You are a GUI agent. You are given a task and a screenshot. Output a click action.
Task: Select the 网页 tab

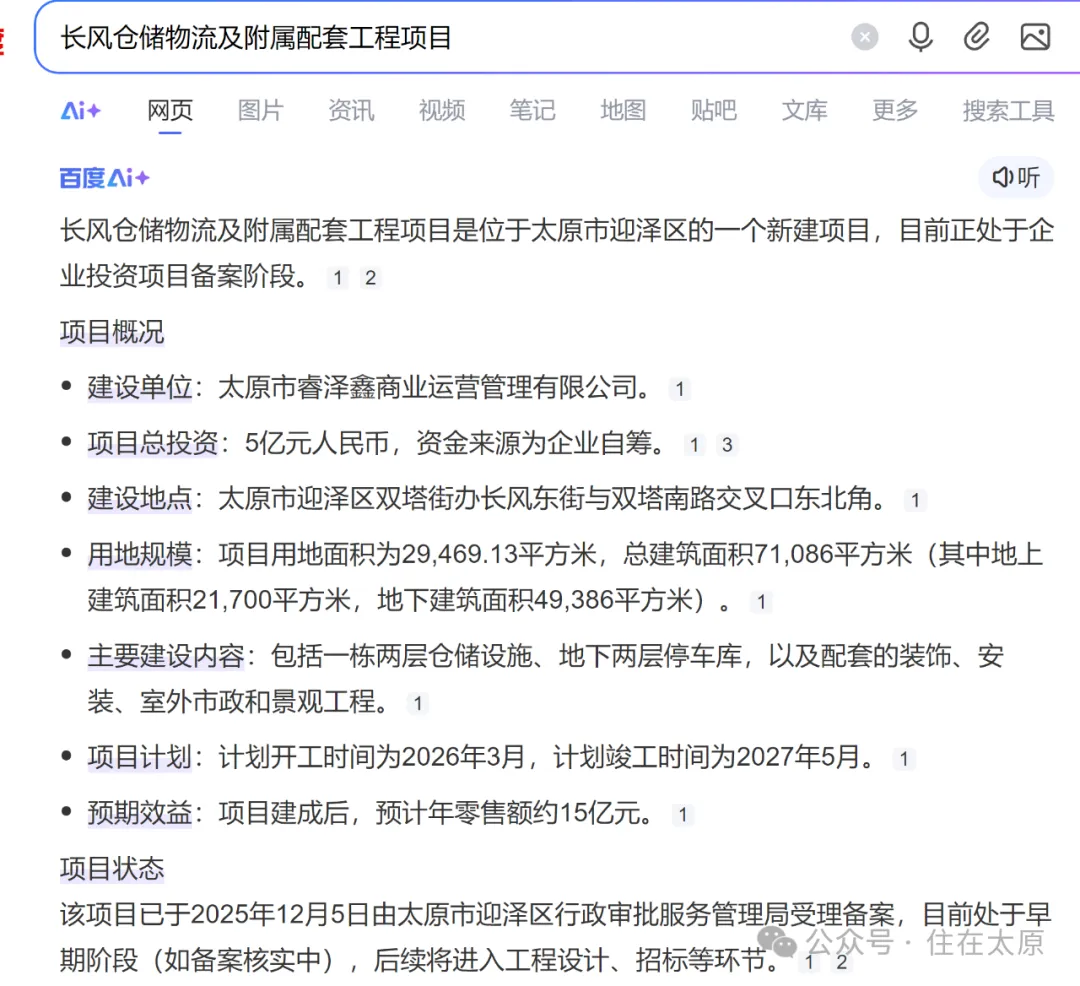point(169,111)
